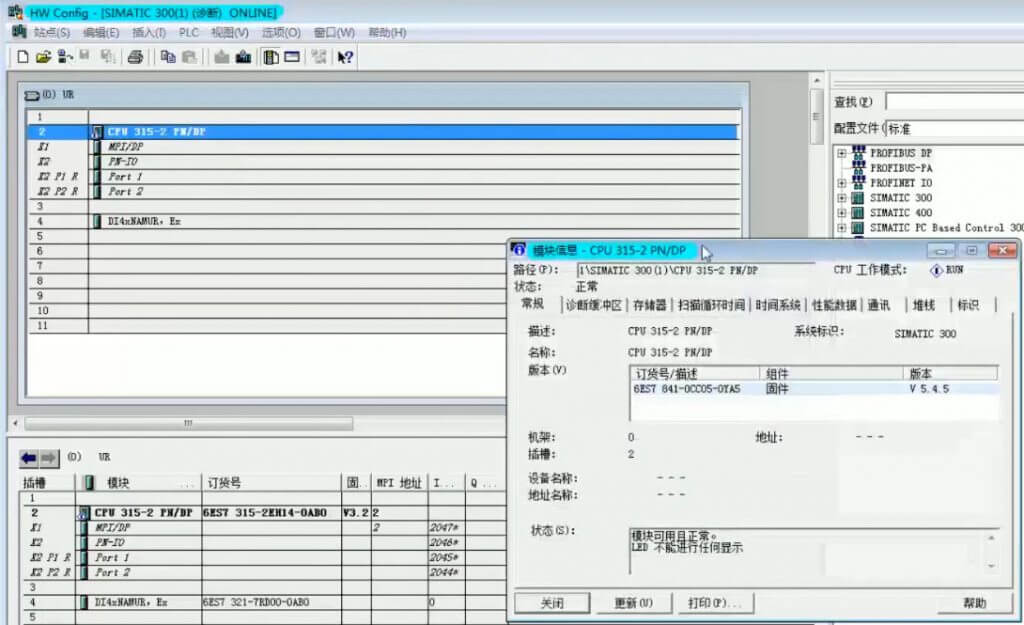Image resolution: width=1024 pixels, height=625 pixels.
Task: Click the Save toolbar icon
Action: (x=85, y=57)
